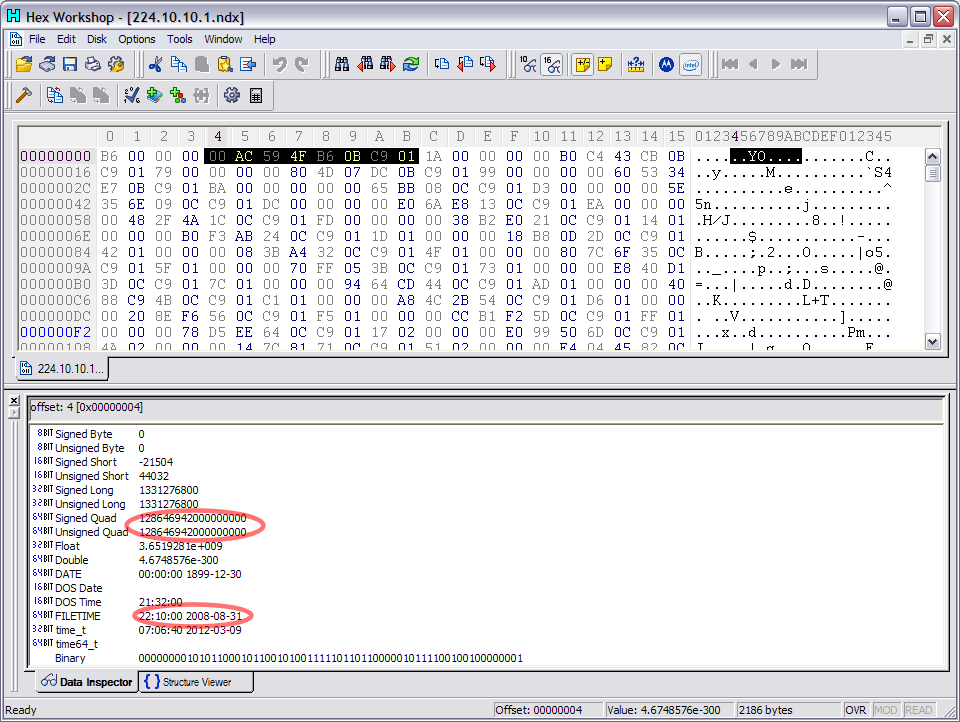Switch to hex offset view (16 glasses)
This screenshot has height=722, width=960.
[552, 64]
